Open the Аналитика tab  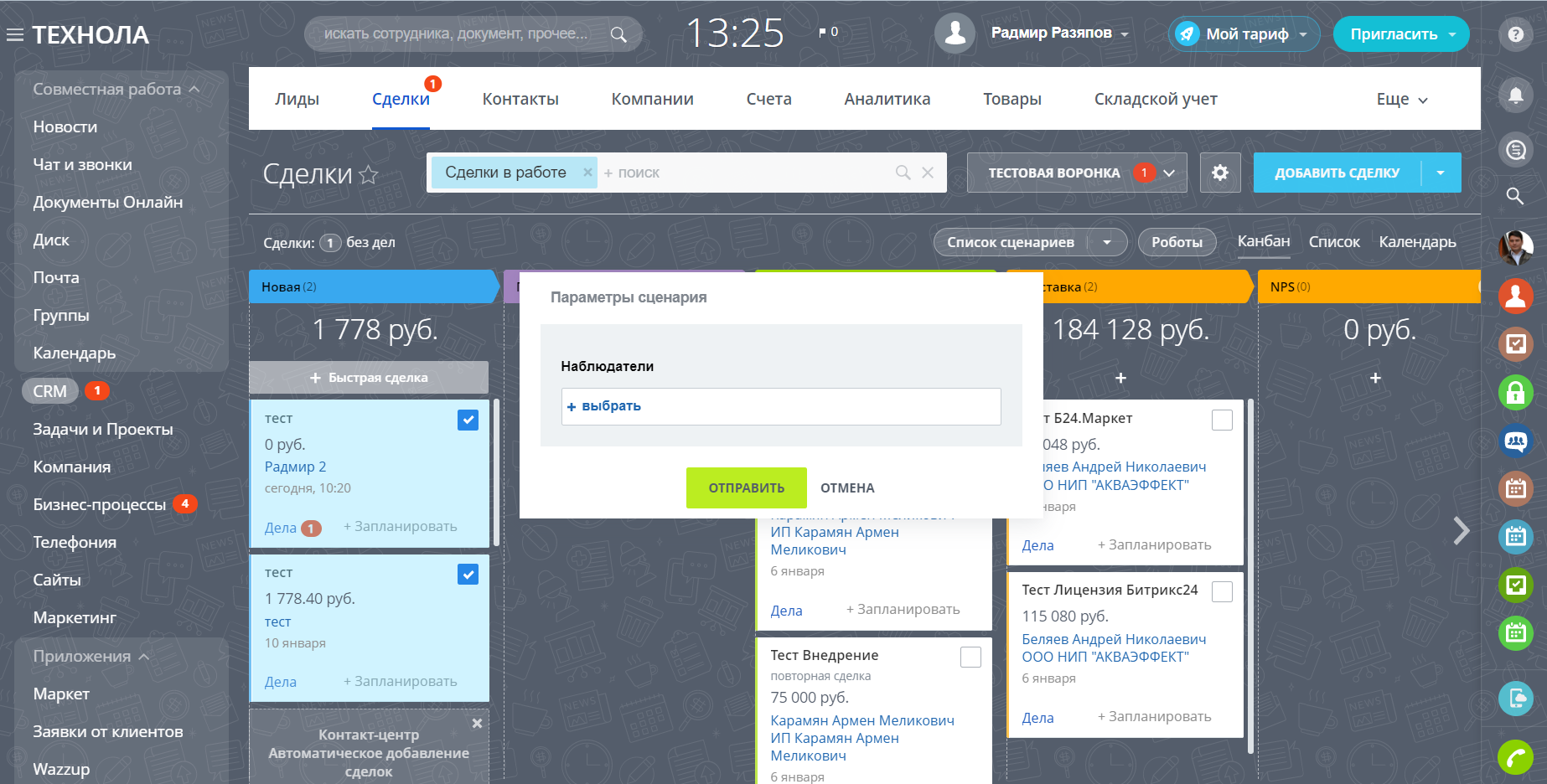pos(887,99)
